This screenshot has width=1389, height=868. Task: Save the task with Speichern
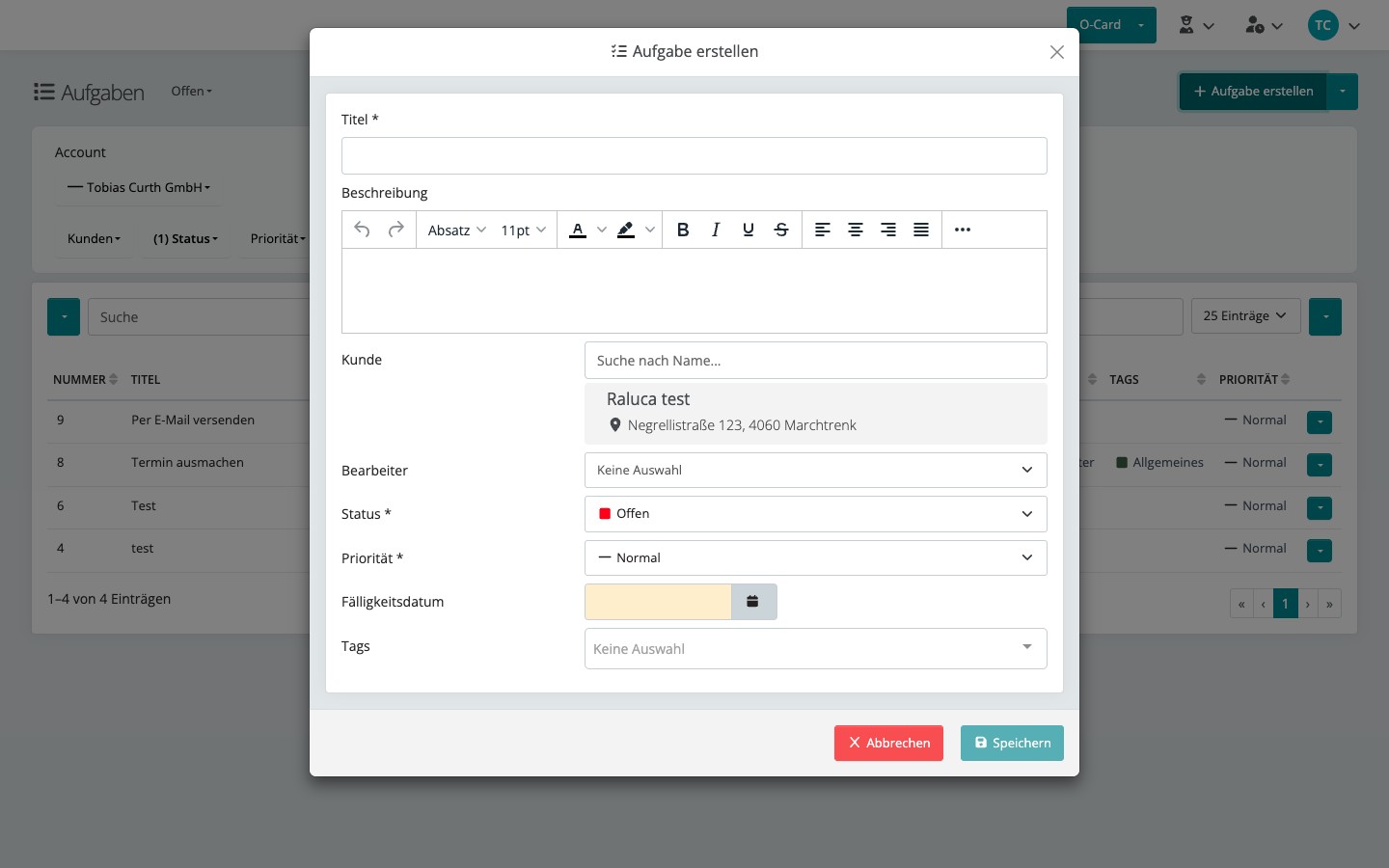tap(1012, 743)
